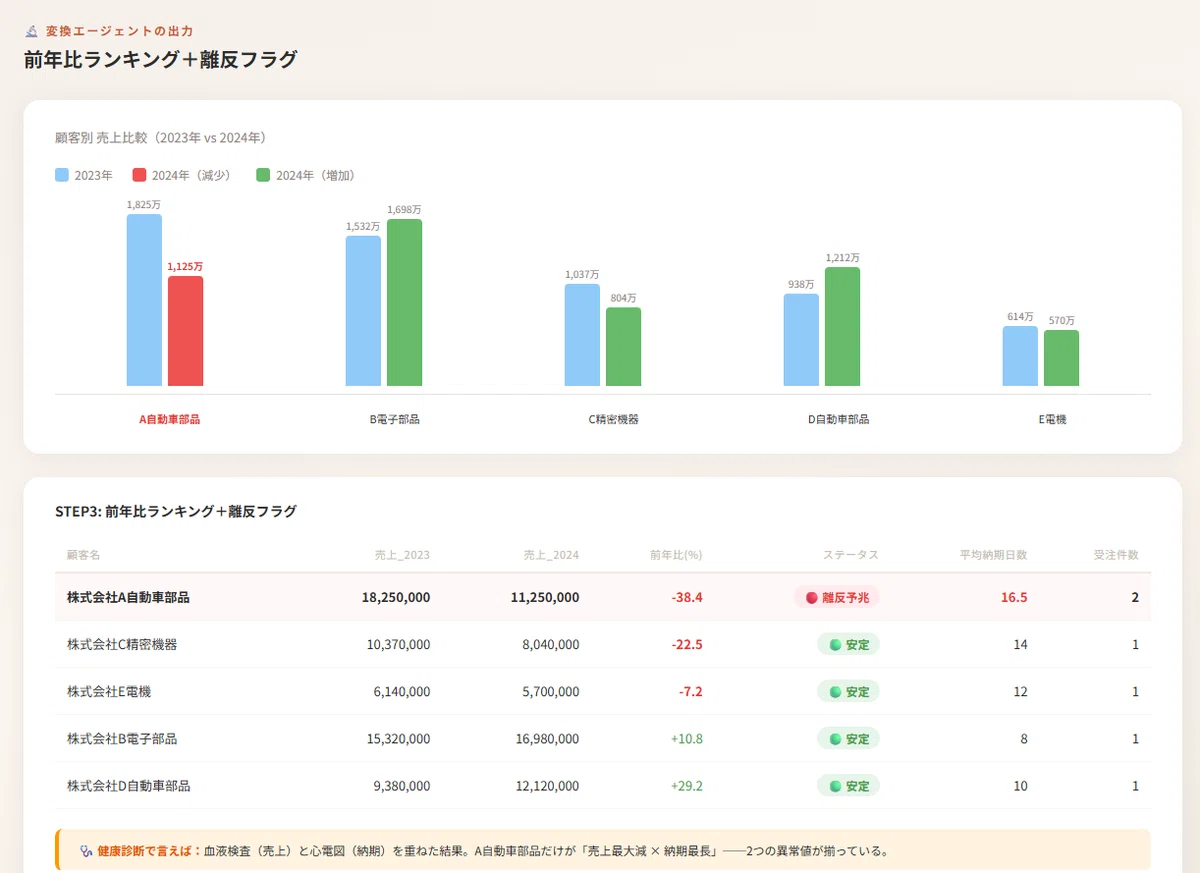Image resolution: width=1200 pixels, height=873 pixels.
Task: Sort by the 売上_2023 column header
Action: [402, 555]
